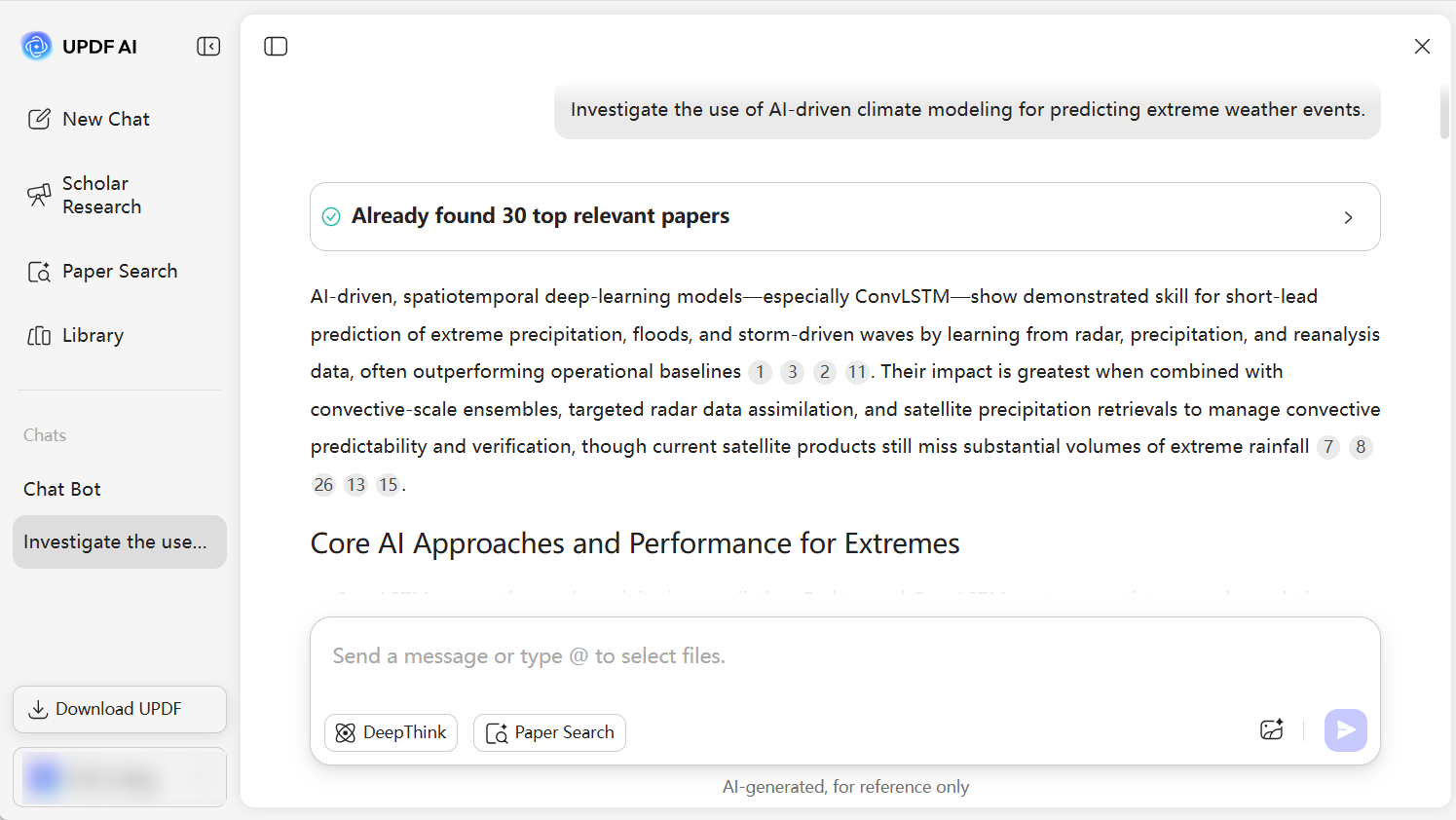The height and width of the screenshot is (820, 1456).
Task: Toggle the chat side panel icon
Action: coord(276,47)
